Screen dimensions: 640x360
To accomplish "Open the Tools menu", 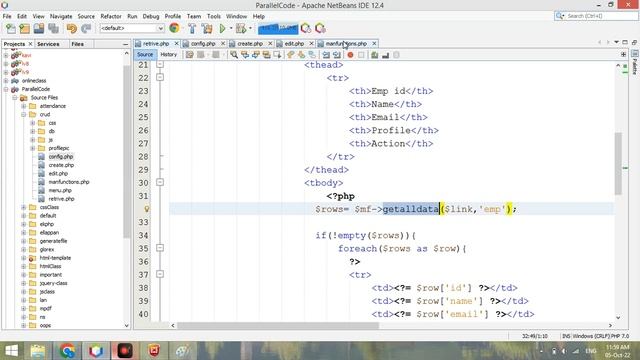I will (x=213, y=16).
